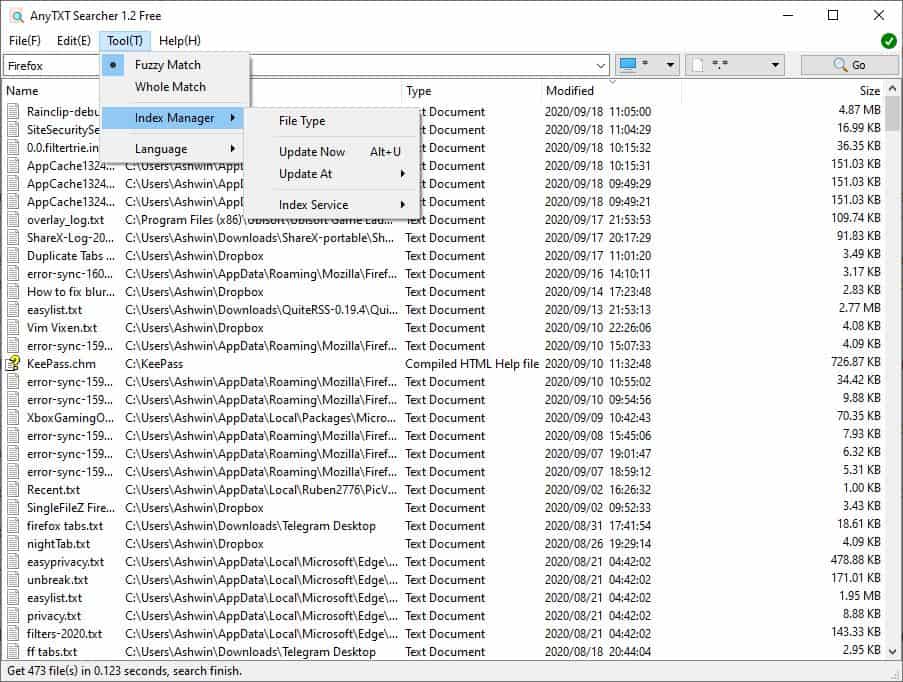Click file icon beside easyprivacy.txt
Screen dimensions: 903x682
coord(13,562)
